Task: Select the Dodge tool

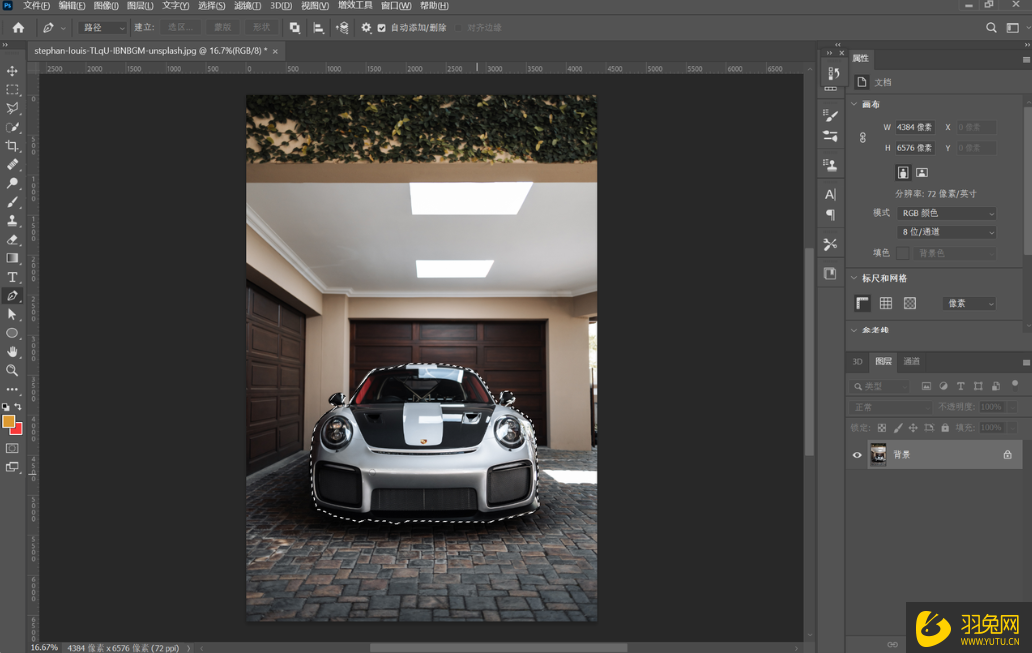Action: pos(12,183)
